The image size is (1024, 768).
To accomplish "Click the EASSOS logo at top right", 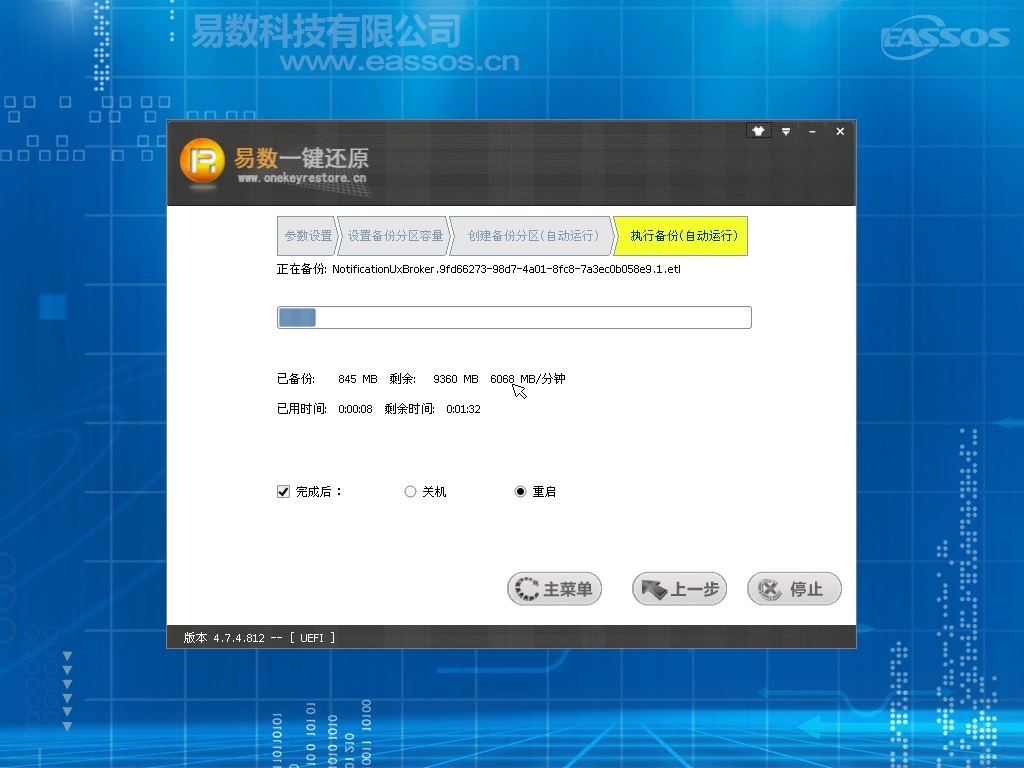I will coord(945,38).
